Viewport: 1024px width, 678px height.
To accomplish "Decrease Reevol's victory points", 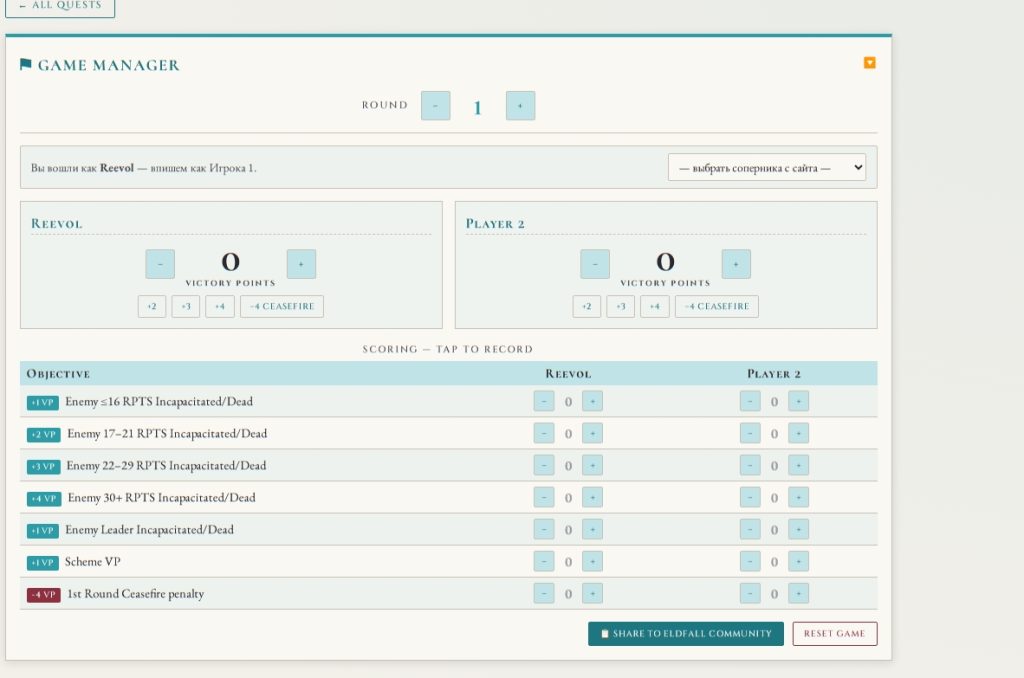I will pyautogui.click(x=160, y=264).
